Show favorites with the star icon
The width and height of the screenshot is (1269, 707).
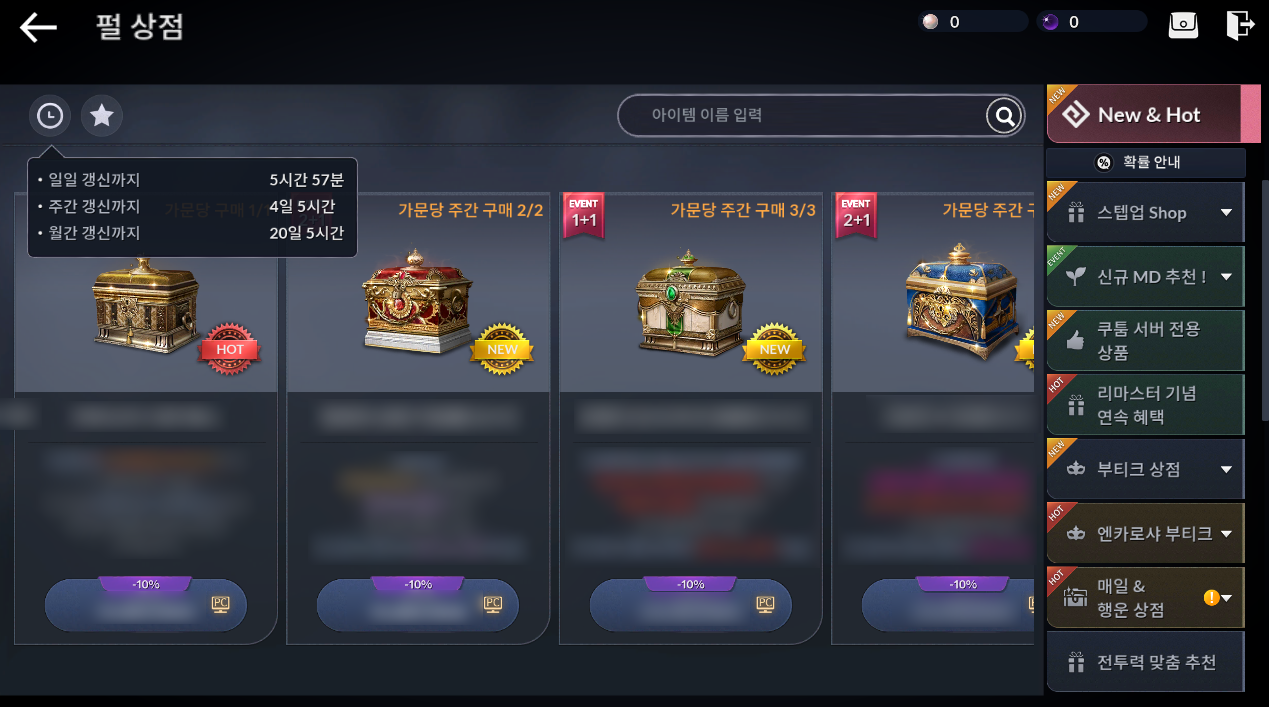(102, 117)
